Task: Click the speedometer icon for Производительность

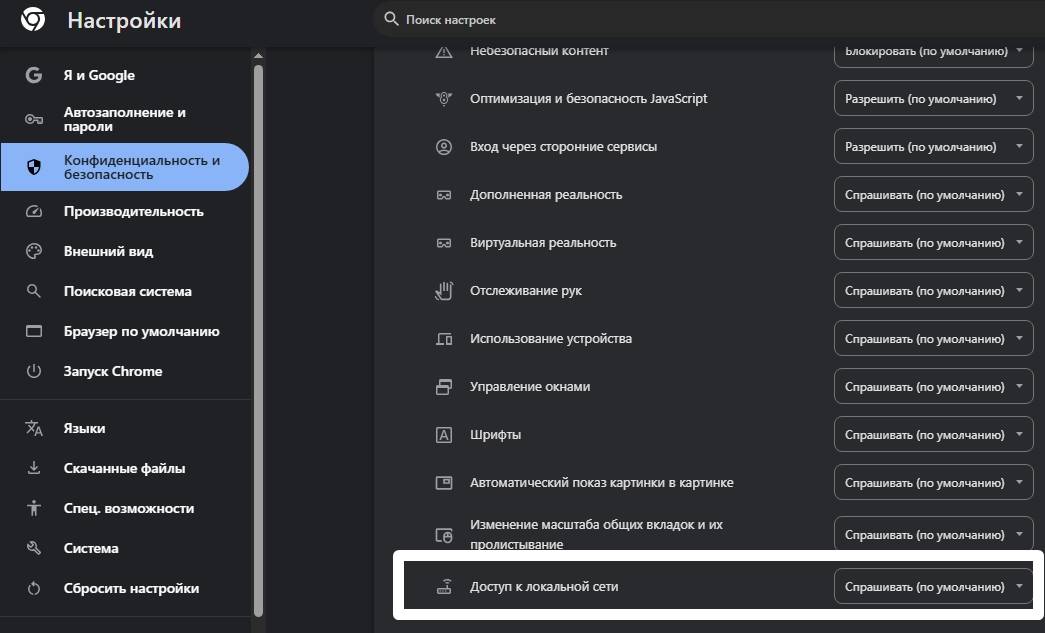Action: click(34, 211)
